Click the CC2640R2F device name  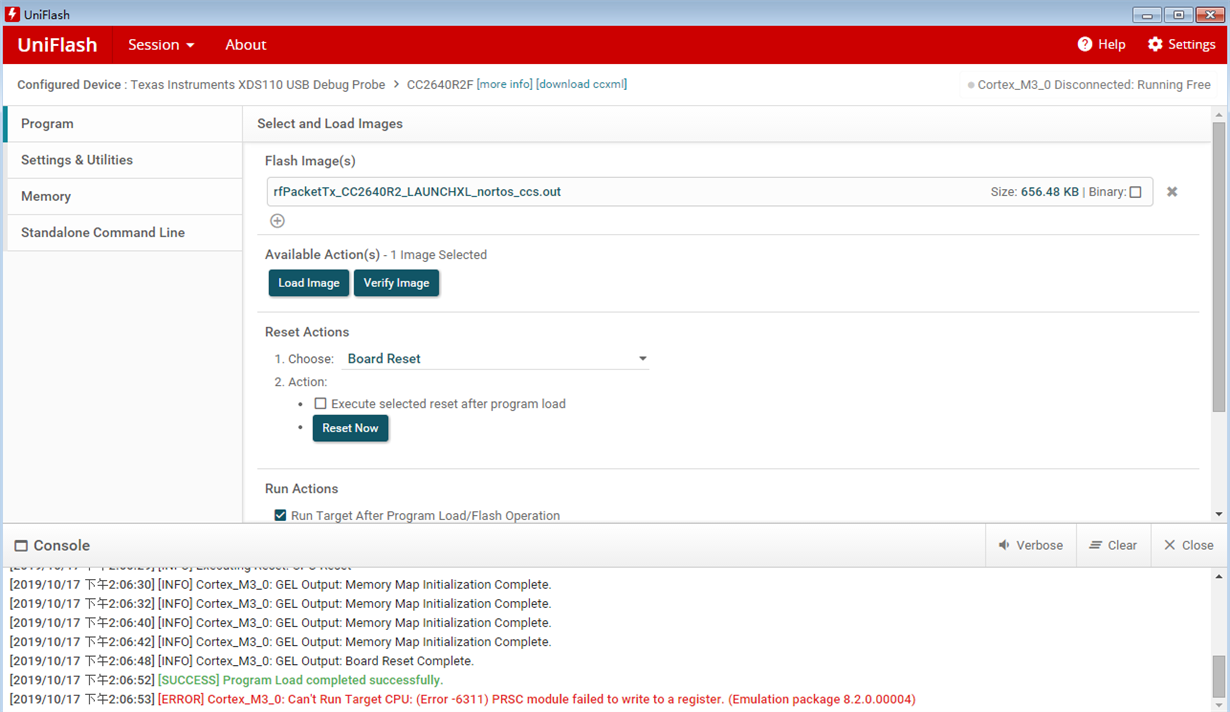[438, 85]
